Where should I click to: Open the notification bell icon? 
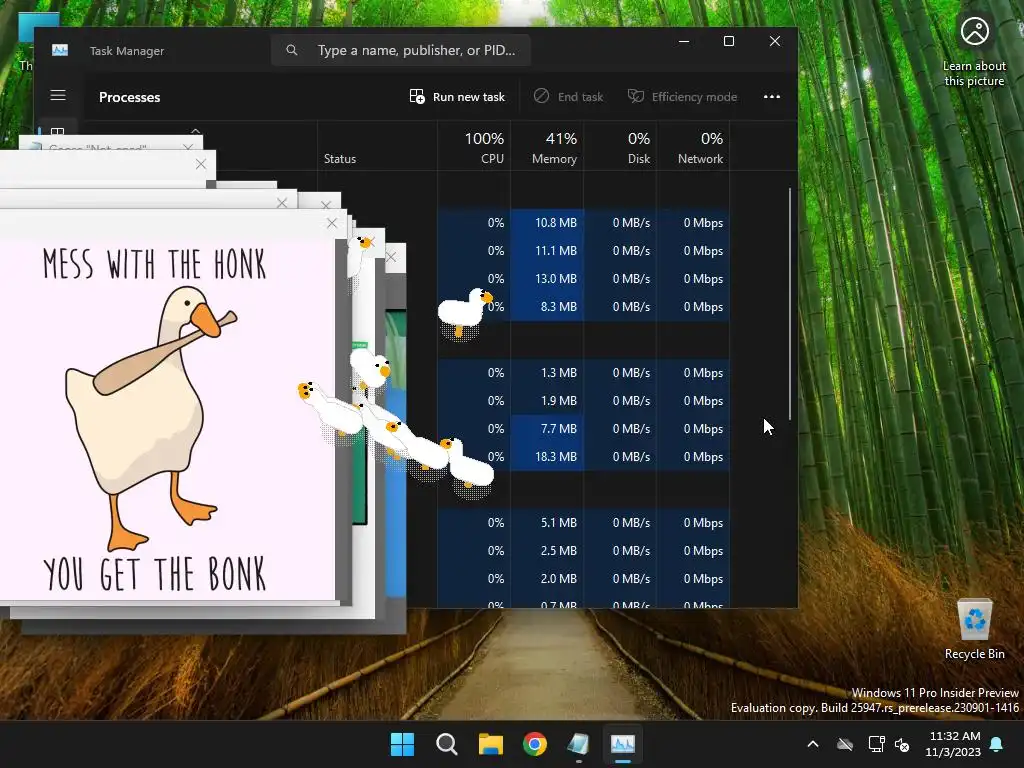[x=997, y=744]
